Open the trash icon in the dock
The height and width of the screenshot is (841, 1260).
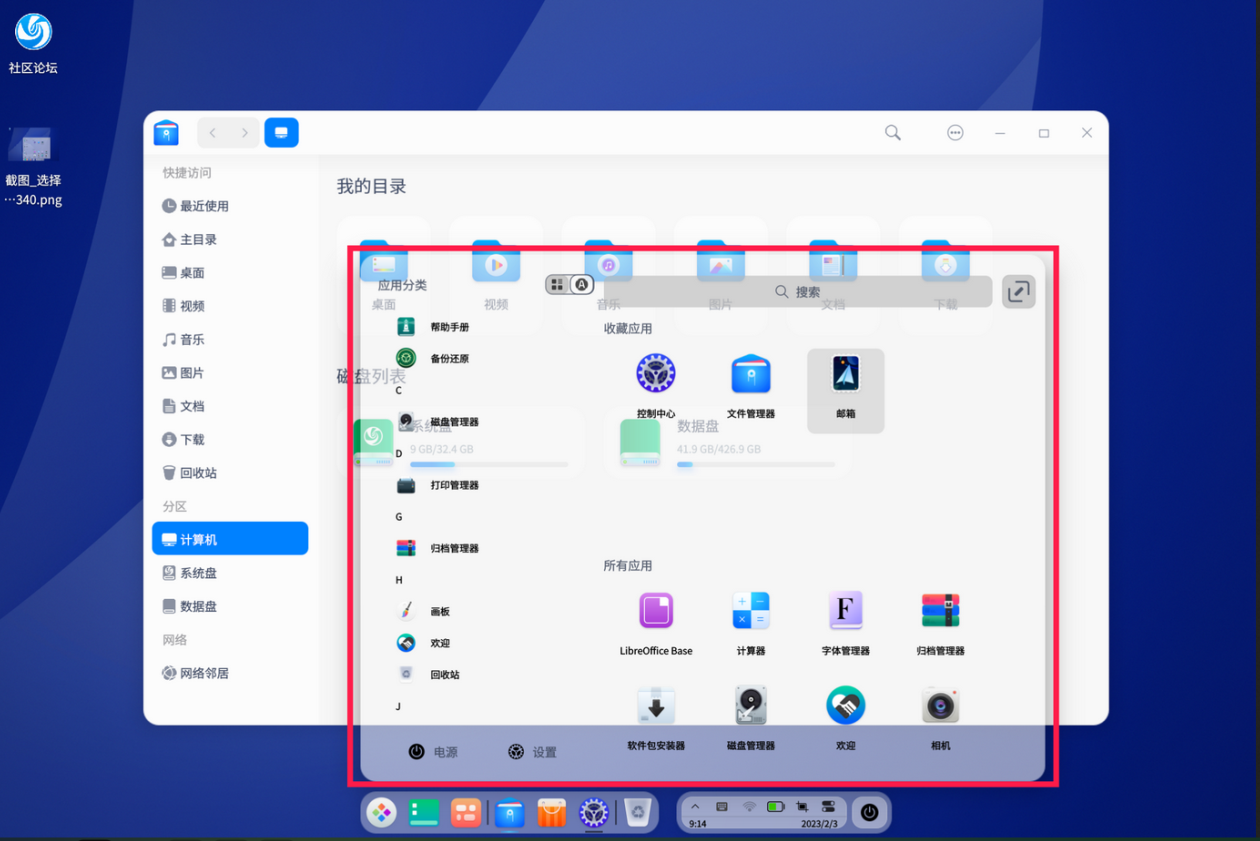637,813
